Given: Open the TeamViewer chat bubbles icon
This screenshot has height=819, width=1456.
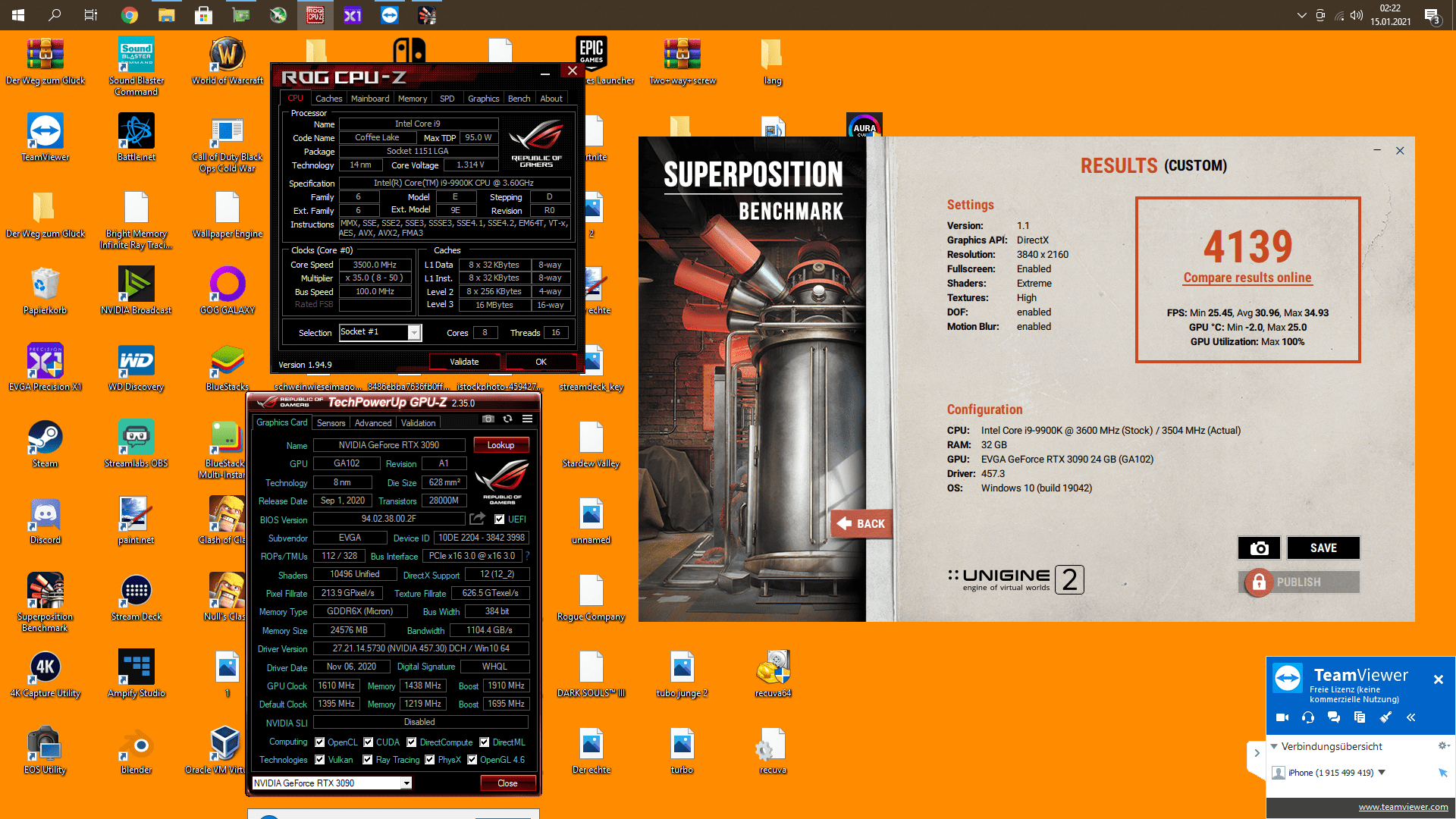Looking at the screenshot, I should 1334,717.
